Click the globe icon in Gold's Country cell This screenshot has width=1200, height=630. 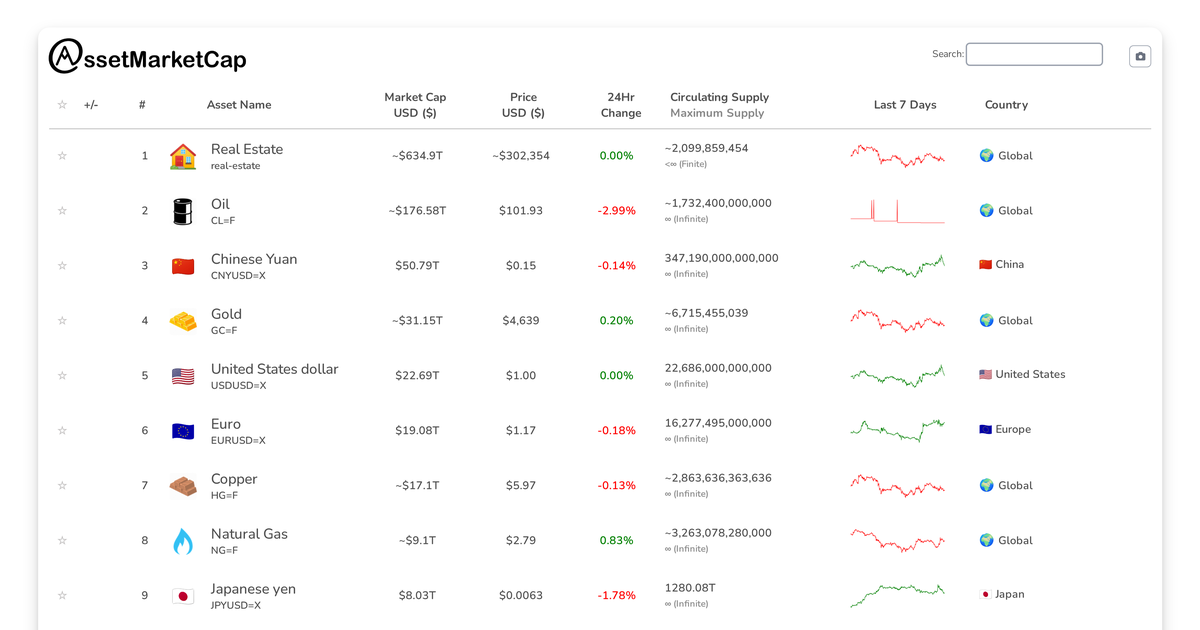tap(986, 321)
